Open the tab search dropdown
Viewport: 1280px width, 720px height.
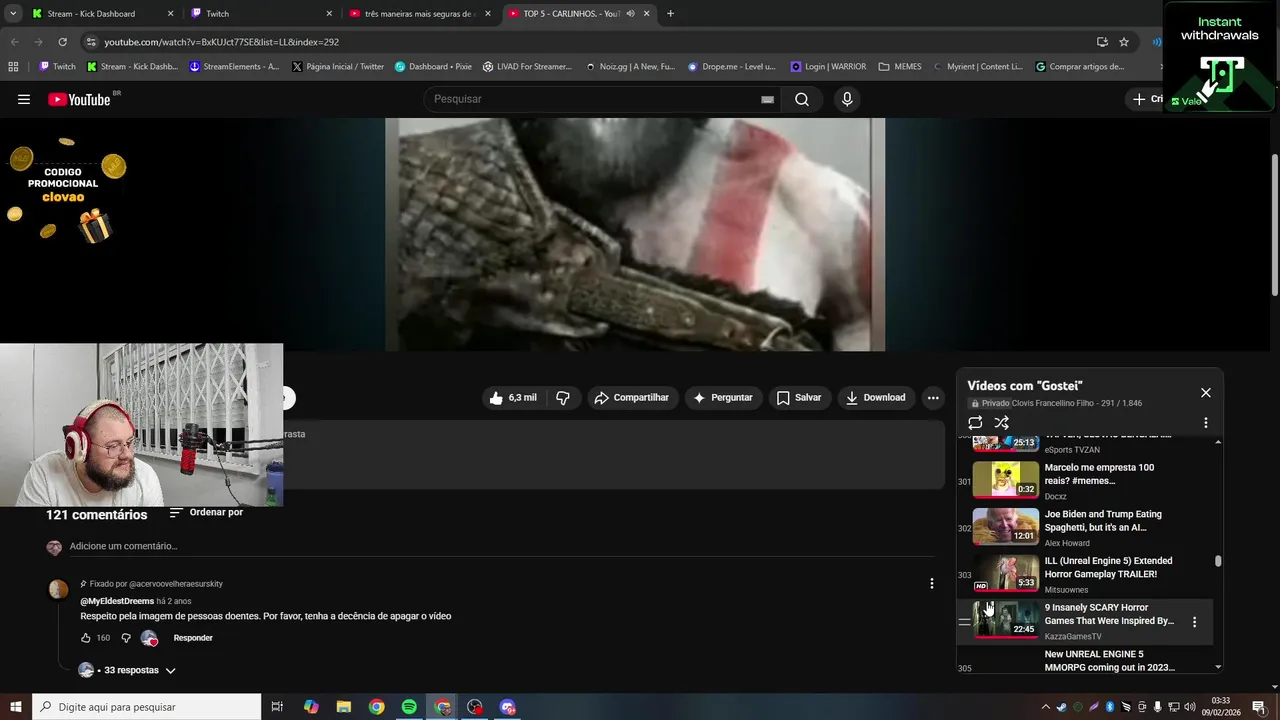coord(13,14)
